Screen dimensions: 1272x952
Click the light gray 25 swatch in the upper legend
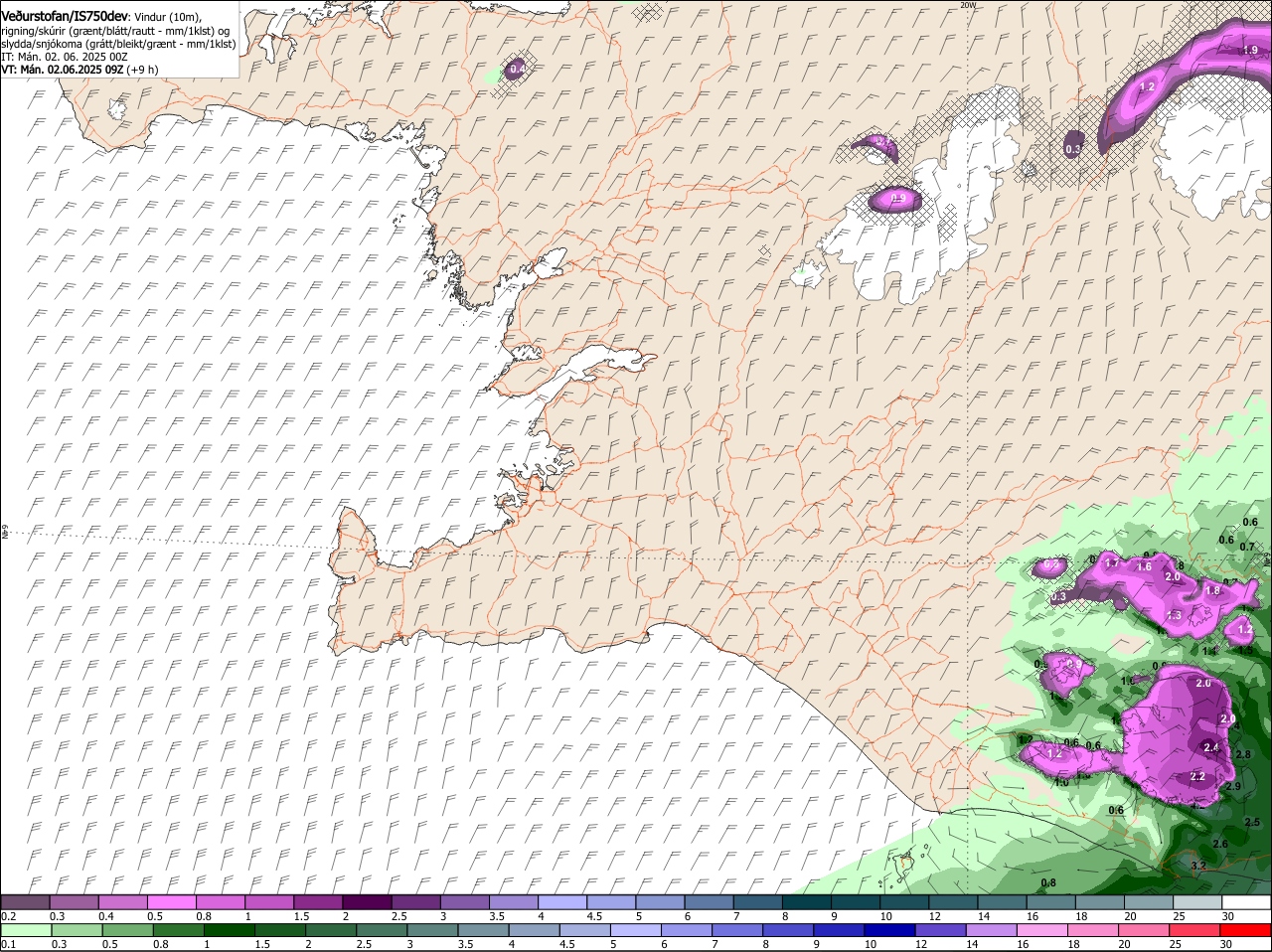coord(1198,901)
